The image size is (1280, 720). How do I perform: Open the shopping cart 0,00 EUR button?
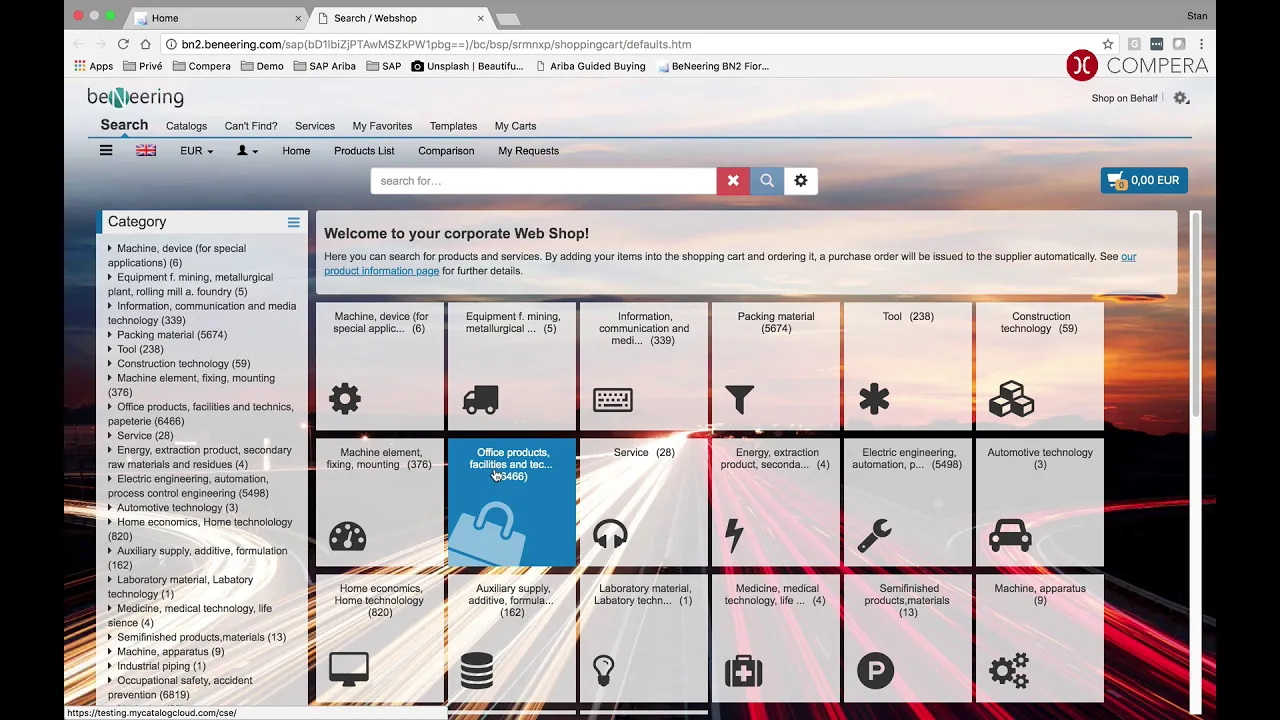[x=1144, y=180]
